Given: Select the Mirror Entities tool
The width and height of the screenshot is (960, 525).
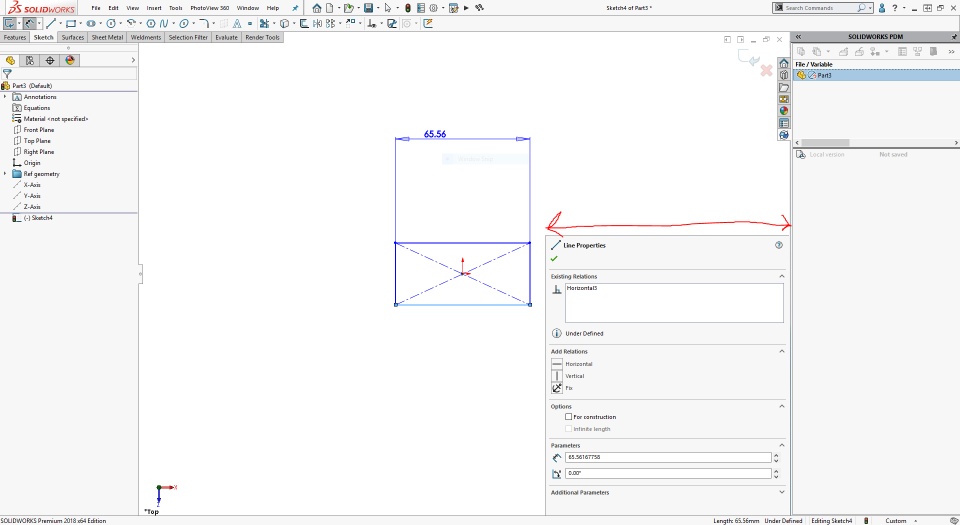Looking at the screenshot, I should pyautogui.click(x=317, y=23).
